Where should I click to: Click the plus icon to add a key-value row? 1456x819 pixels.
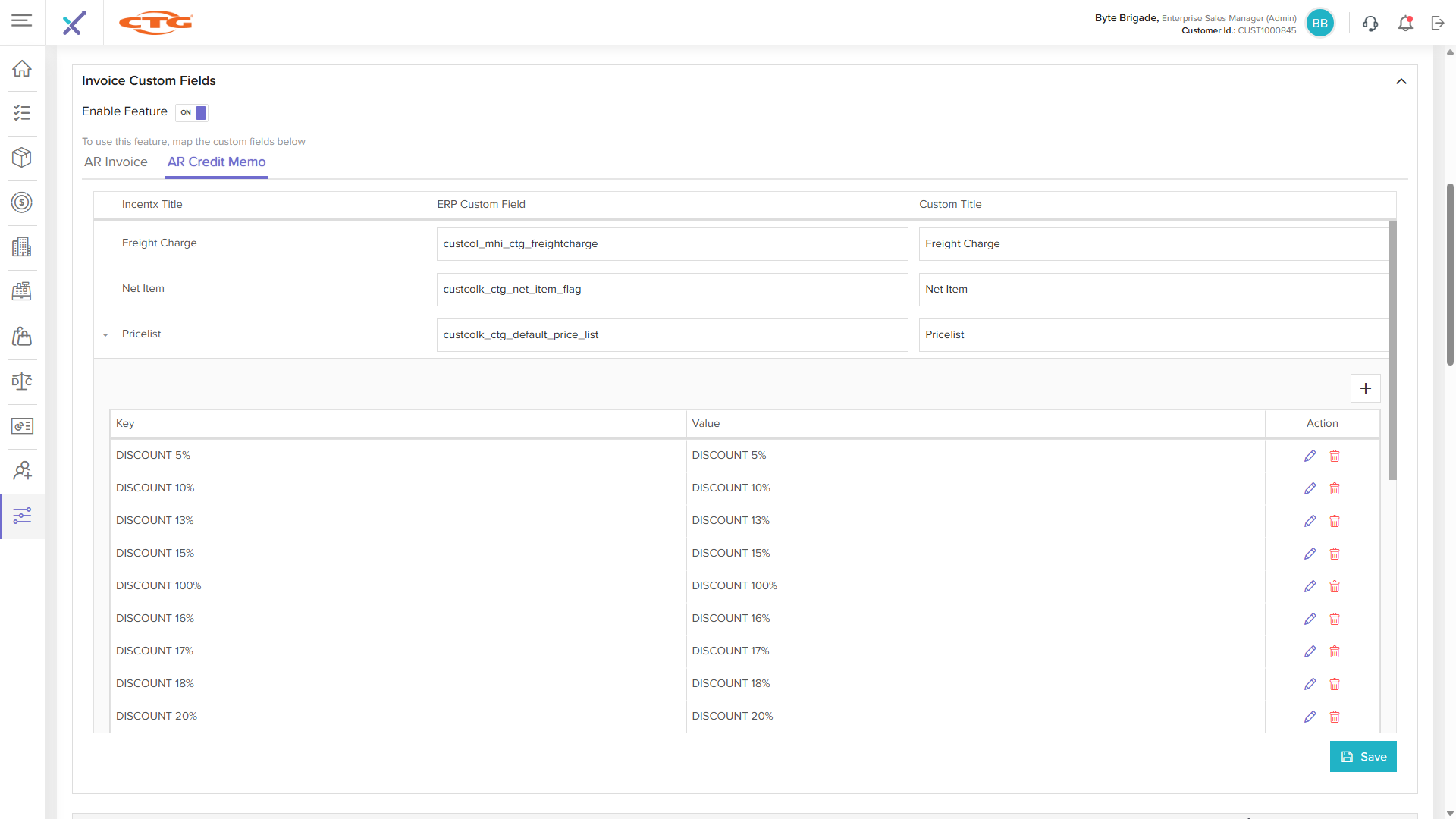point(1365,388)
